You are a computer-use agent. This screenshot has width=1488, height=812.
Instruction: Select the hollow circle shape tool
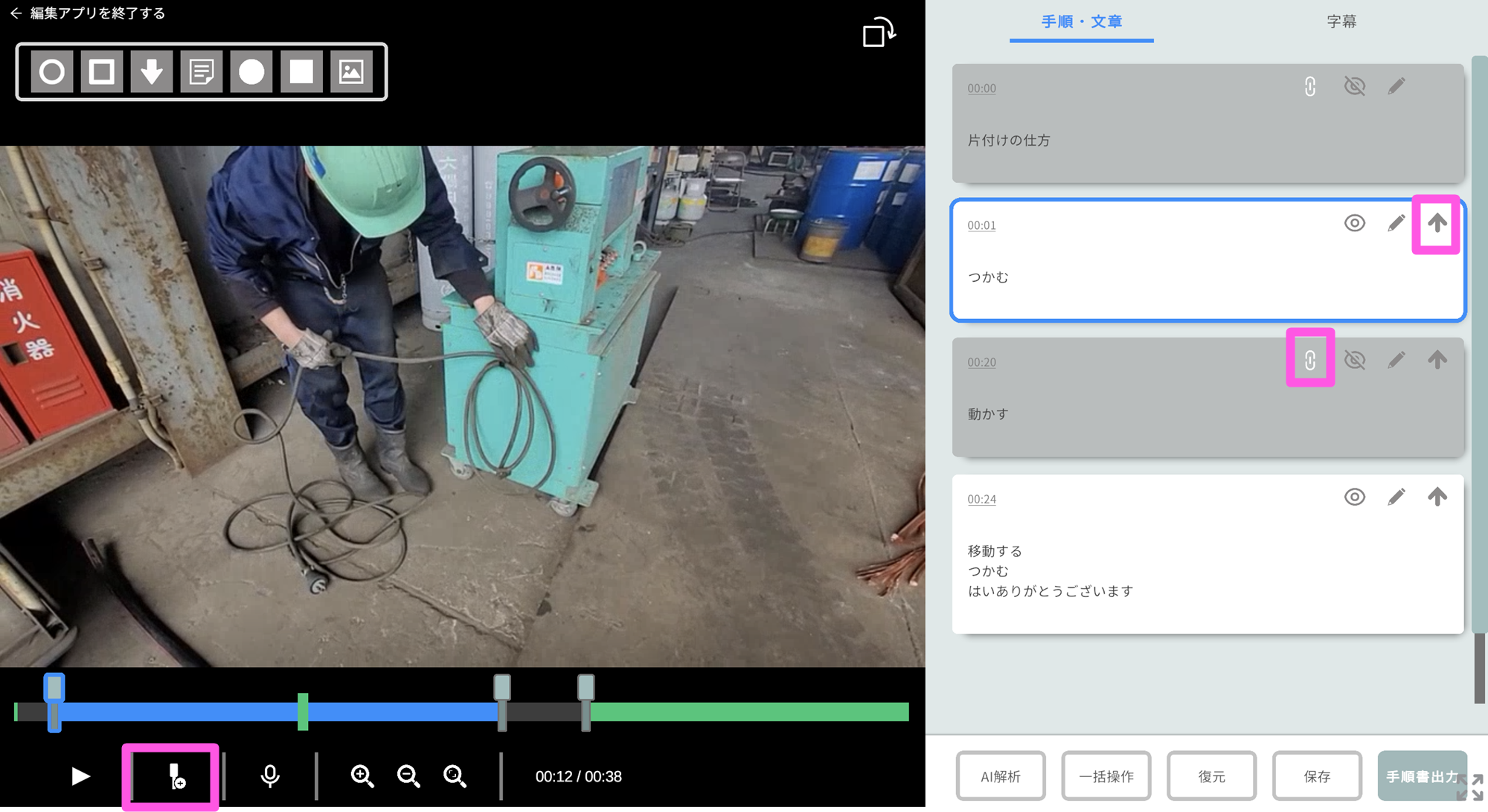pyautogui.click(x=52, y=72)
